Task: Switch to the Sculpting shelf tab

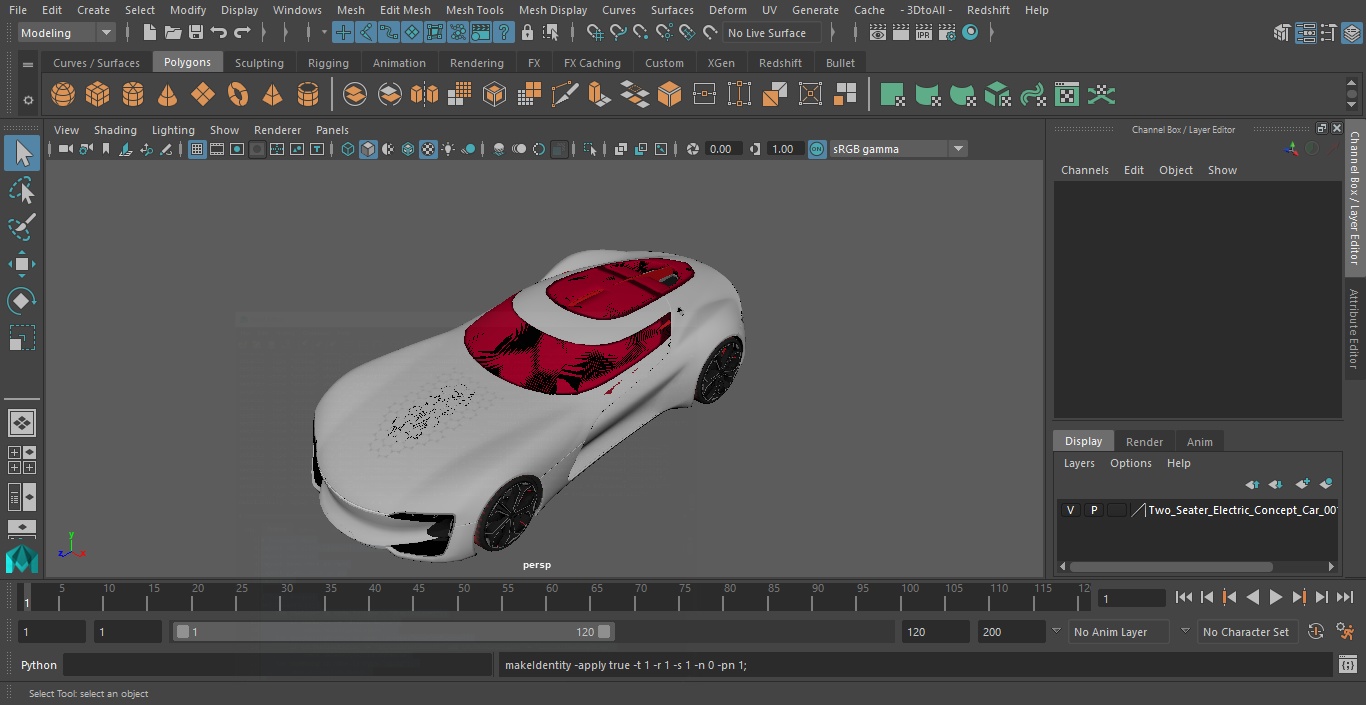Action: click(259, 63)
